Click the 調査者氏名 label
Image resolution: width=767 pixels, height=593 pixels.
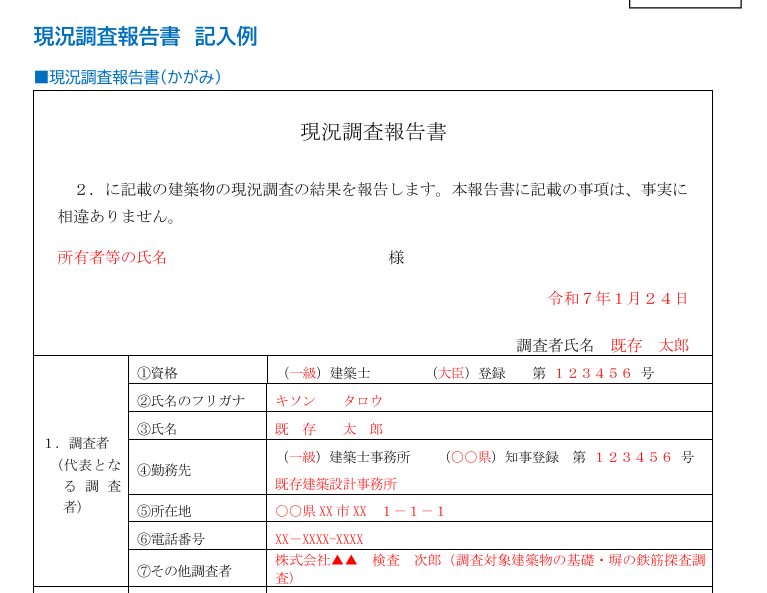[x=555, y=345]
